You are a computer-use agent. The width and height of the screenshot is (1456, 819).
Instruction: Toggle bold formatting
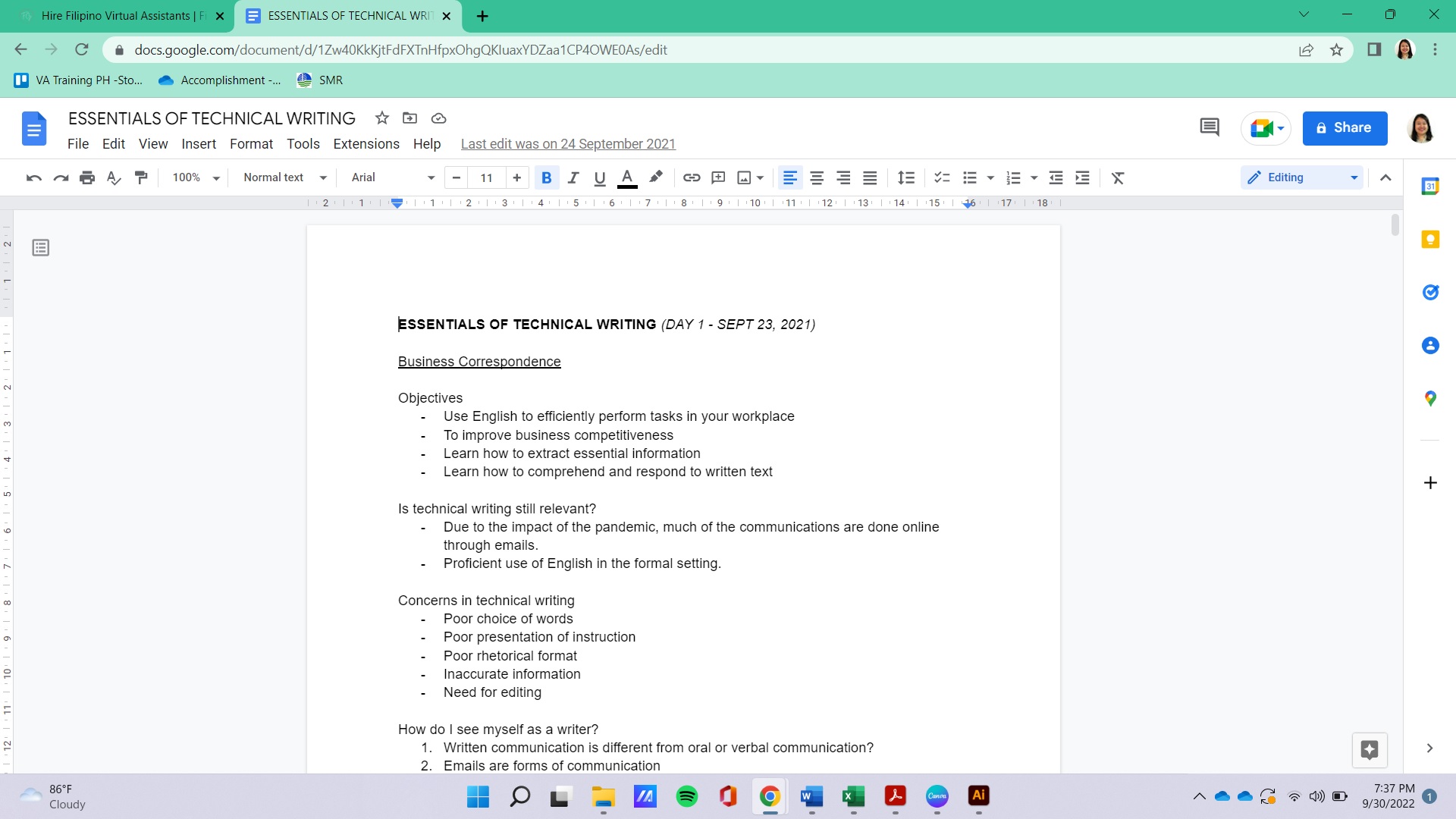546,177
